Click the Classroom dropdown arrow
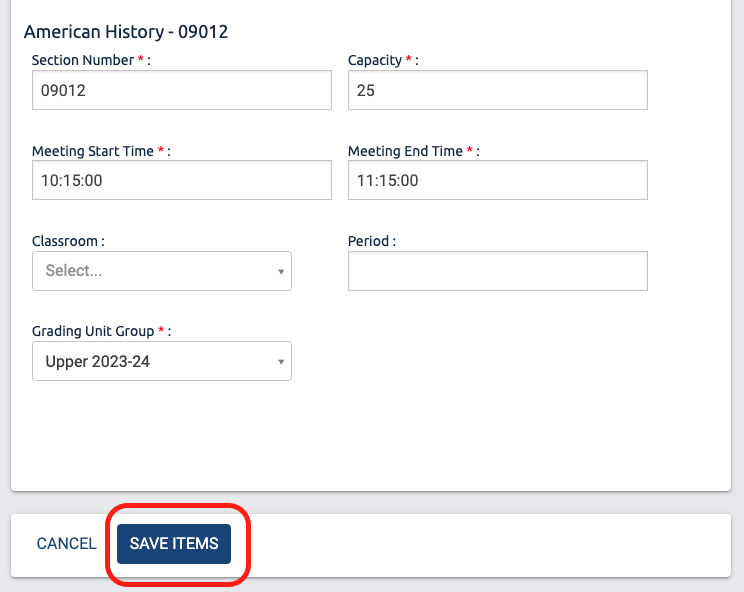The height and width of the screenshot is (592, 744). 280,272
